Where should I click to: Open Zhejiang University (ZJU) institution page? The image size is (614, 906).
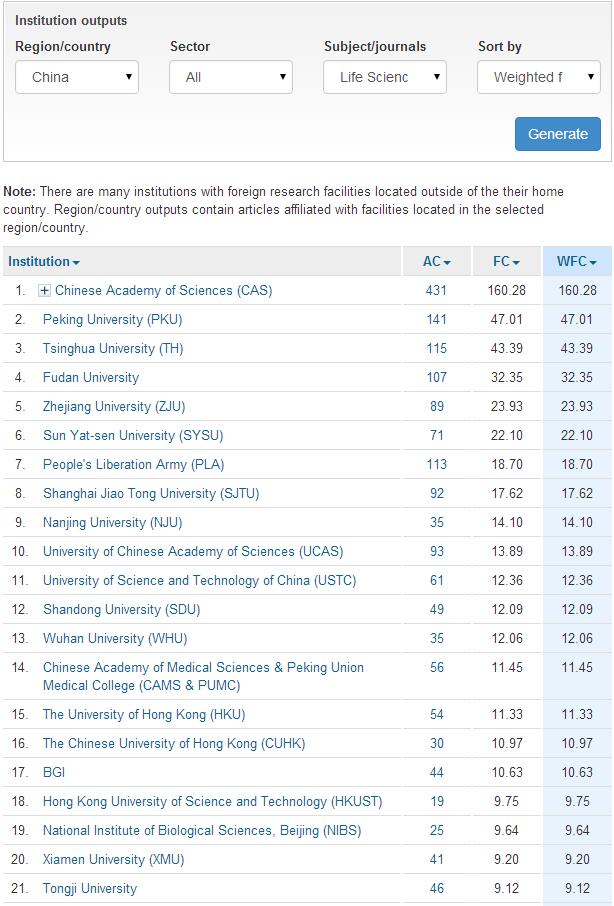[x=114, y=407]
